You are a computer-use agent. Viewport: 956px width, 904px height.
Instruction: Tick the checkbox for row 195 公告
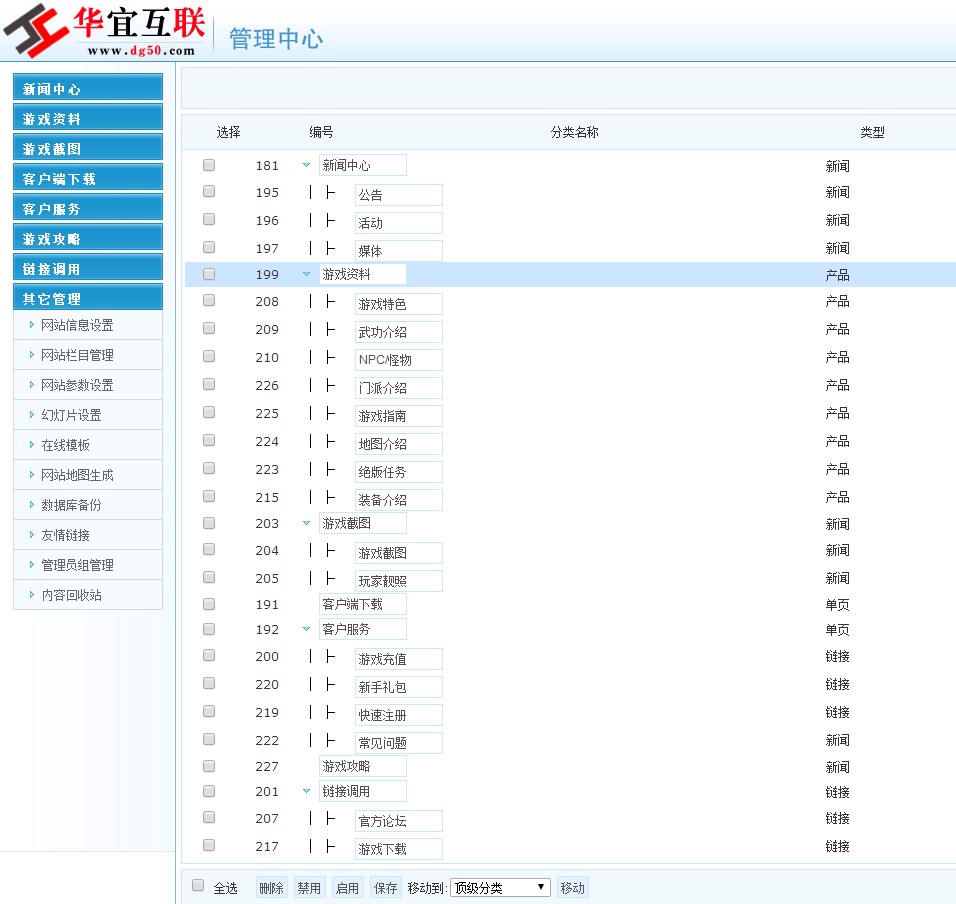209,191
